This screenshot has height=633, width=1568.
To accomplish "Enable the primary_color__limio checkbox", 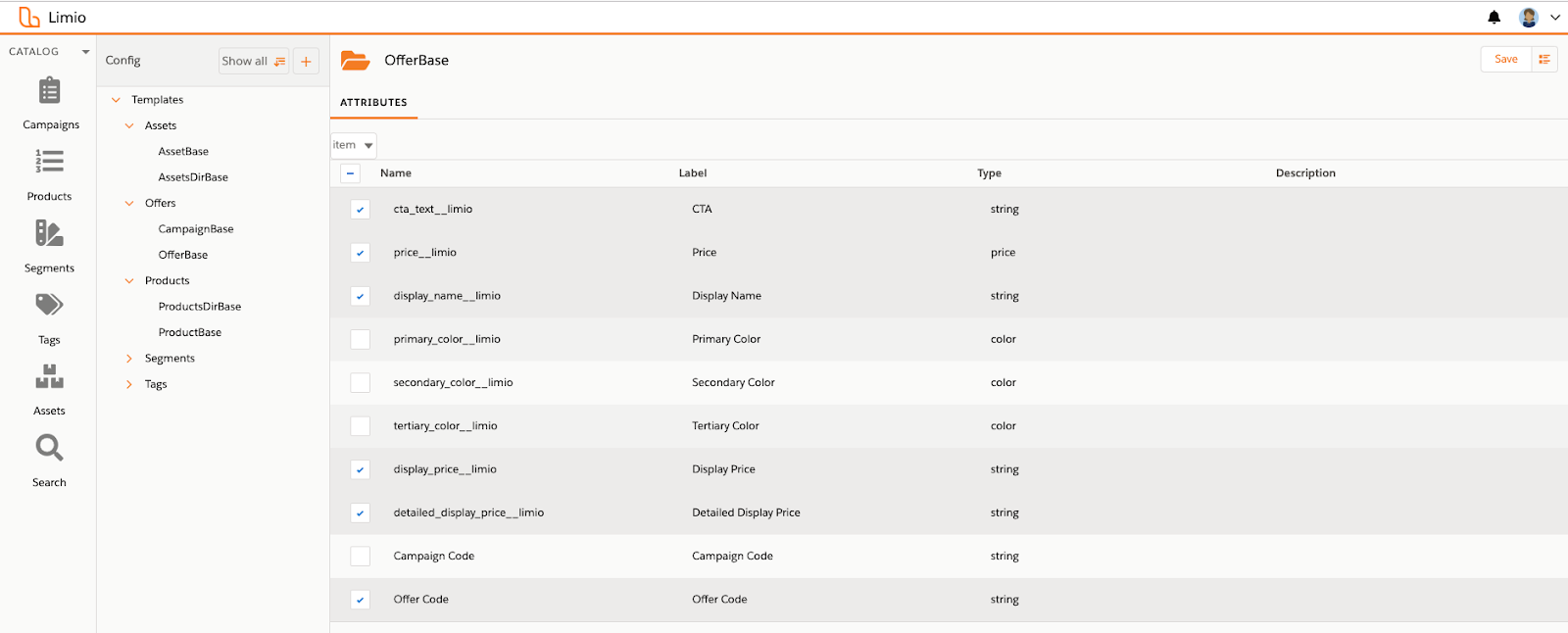I will point(361,339).
